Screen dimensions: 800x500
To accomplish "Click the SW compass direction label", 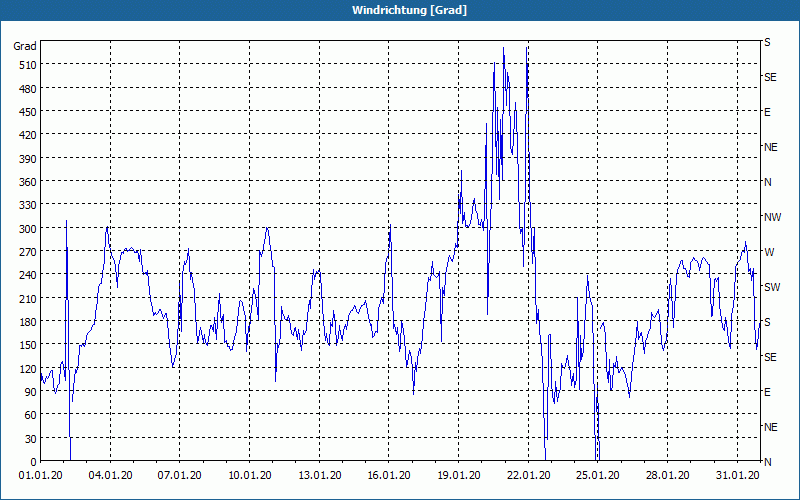I will [x=771, y=287].
